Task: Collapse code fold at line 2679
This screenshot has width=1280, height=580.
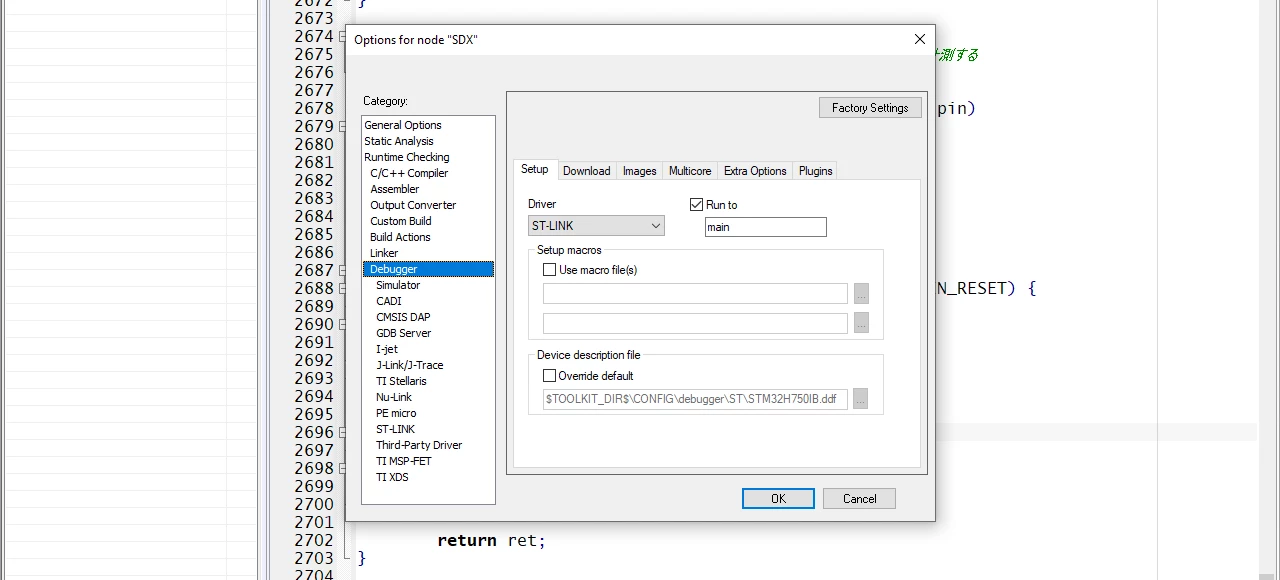Action: pyautogui.click(x=343, y=126)
